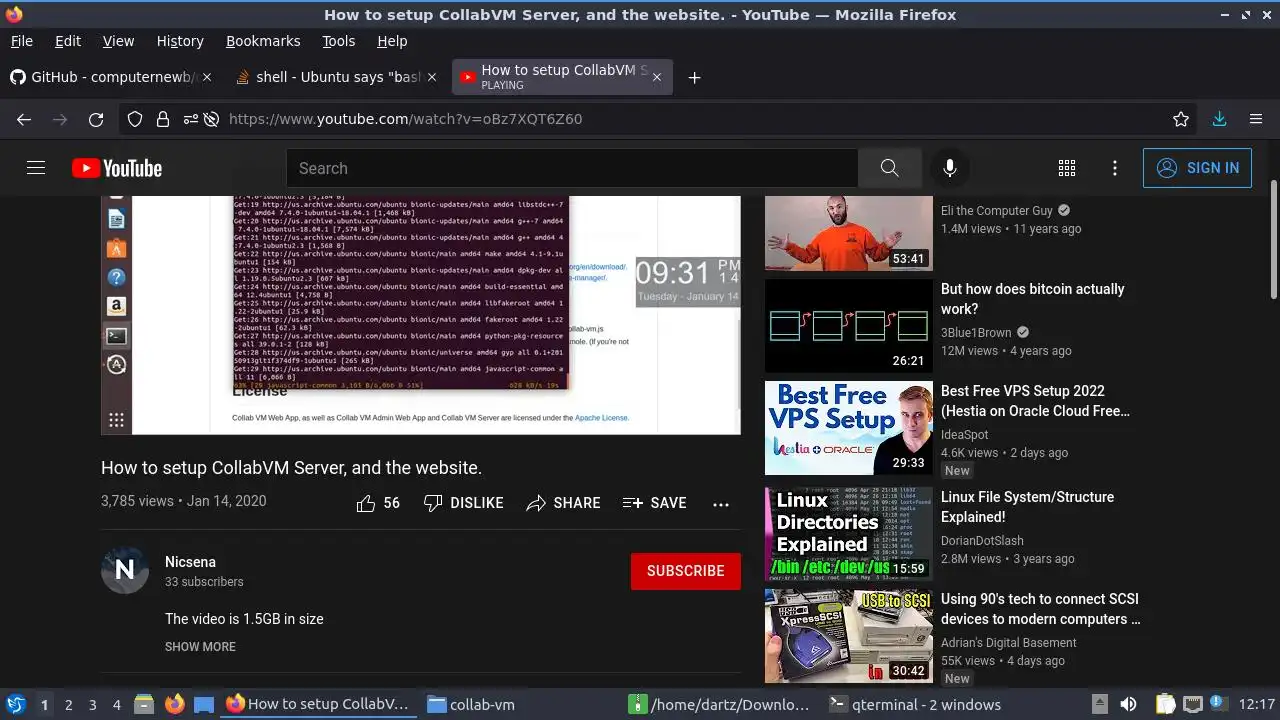1280x720 pixels.
Task: View site security padlock info
Action: coord(162,119)
